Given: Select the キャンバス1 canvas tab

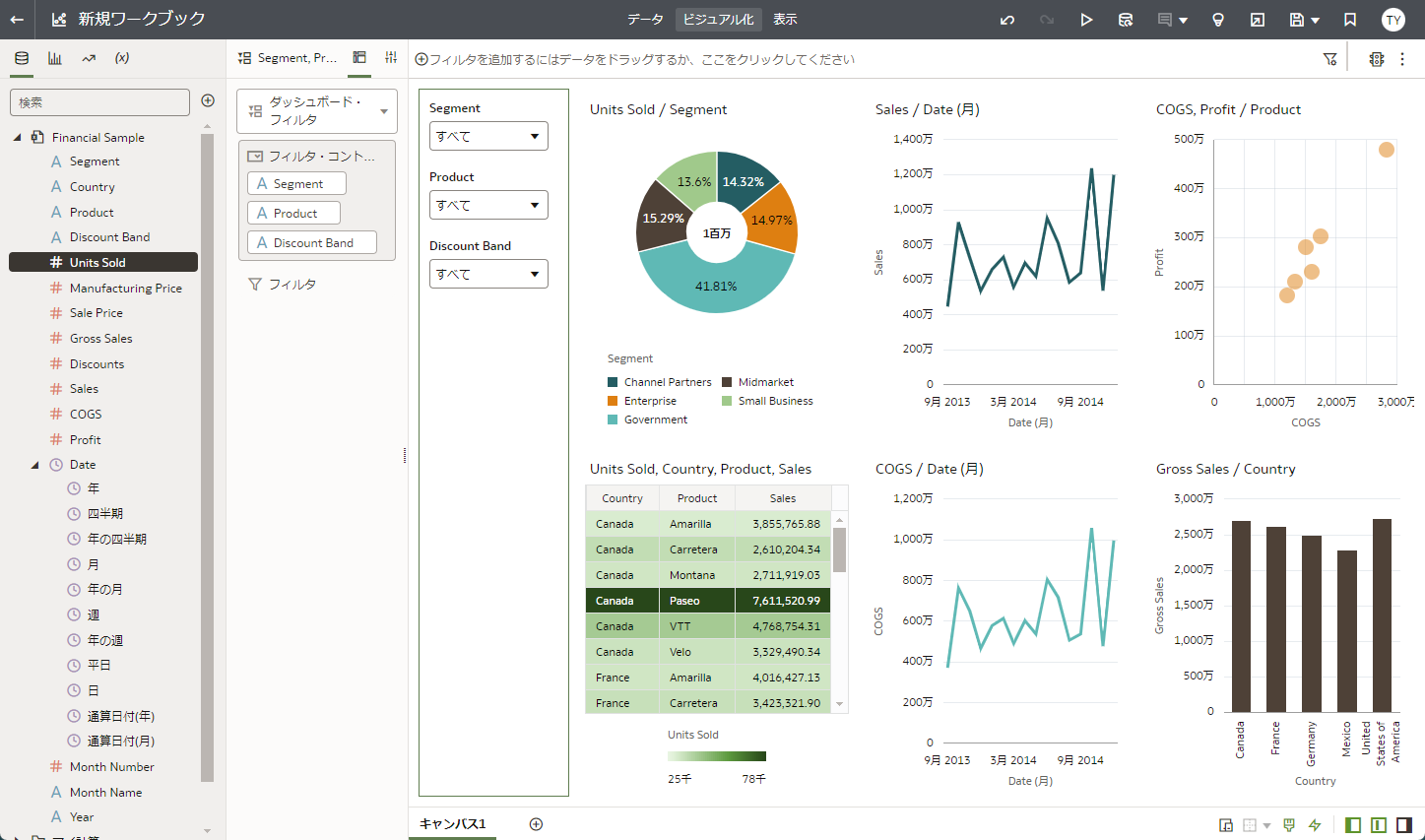Looking at the screenshot, I should click(453, 824).
